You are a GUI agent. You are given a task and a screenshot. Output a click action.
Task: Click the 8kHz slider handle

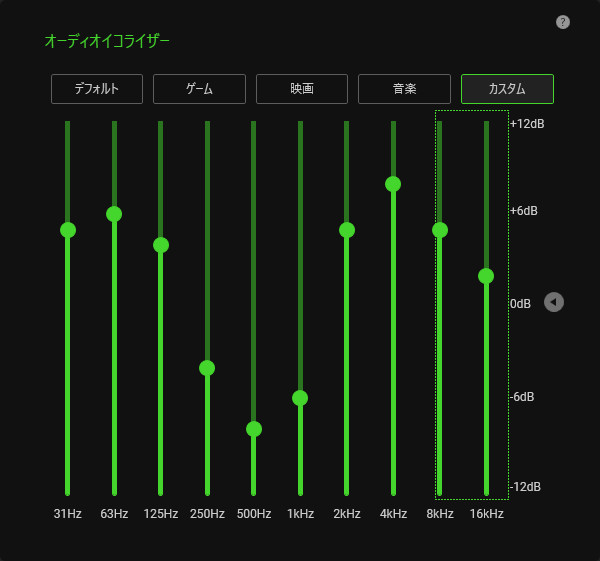[440, 230]
